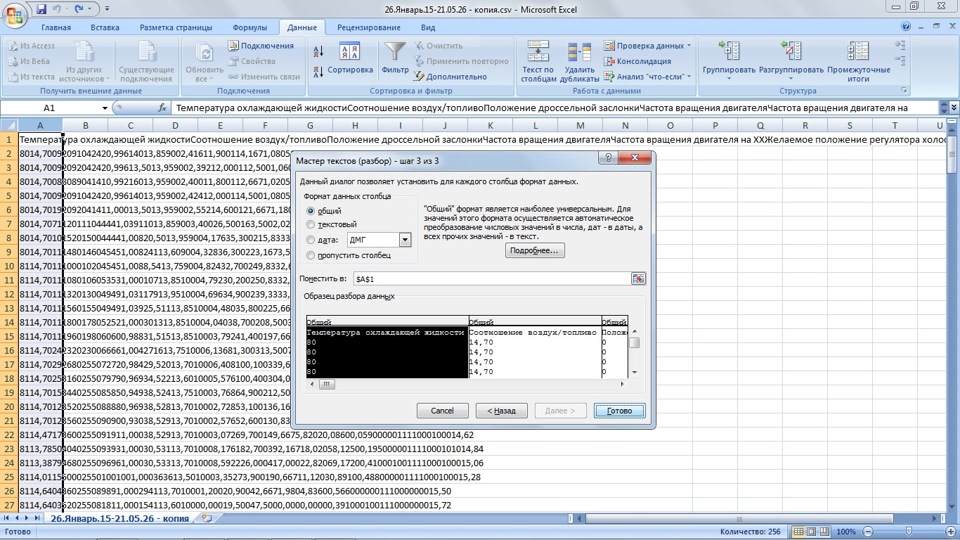960x540 pixels.
Task: Import data Из Веба
Action: (29, 61)
